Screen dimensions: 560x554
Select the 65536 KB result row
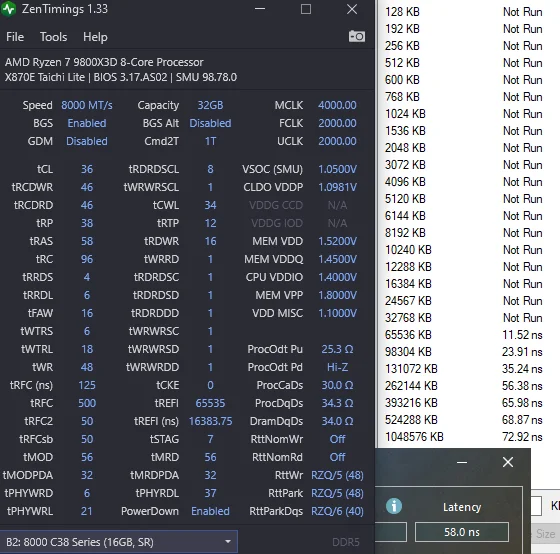[x=464, y=335]
